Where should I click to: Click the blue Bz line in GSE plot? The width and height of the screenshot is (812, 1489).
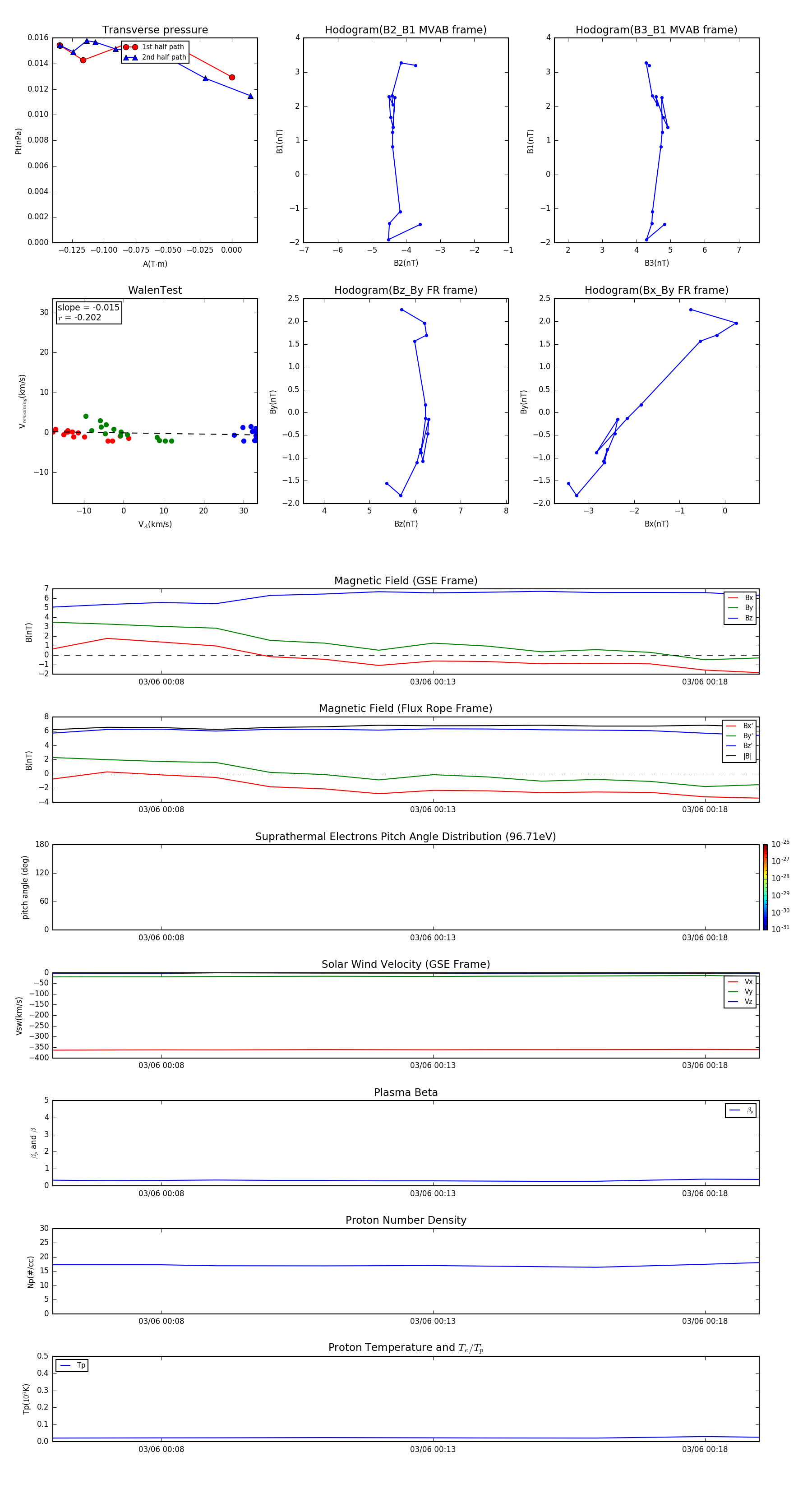click(x=406, y=592)
